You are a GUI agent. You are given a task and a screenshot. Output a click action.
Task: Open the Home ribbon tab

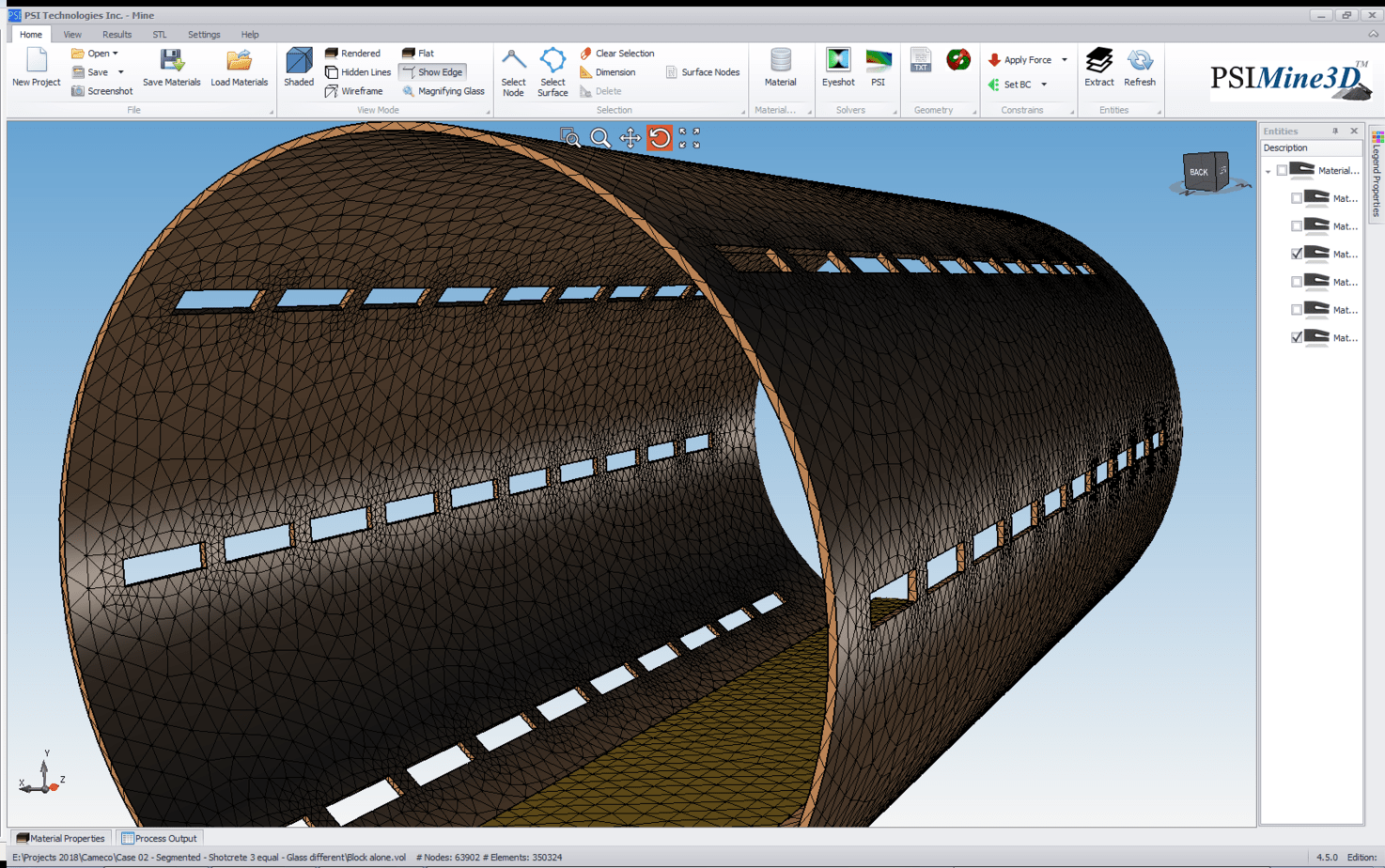point(31,35)
